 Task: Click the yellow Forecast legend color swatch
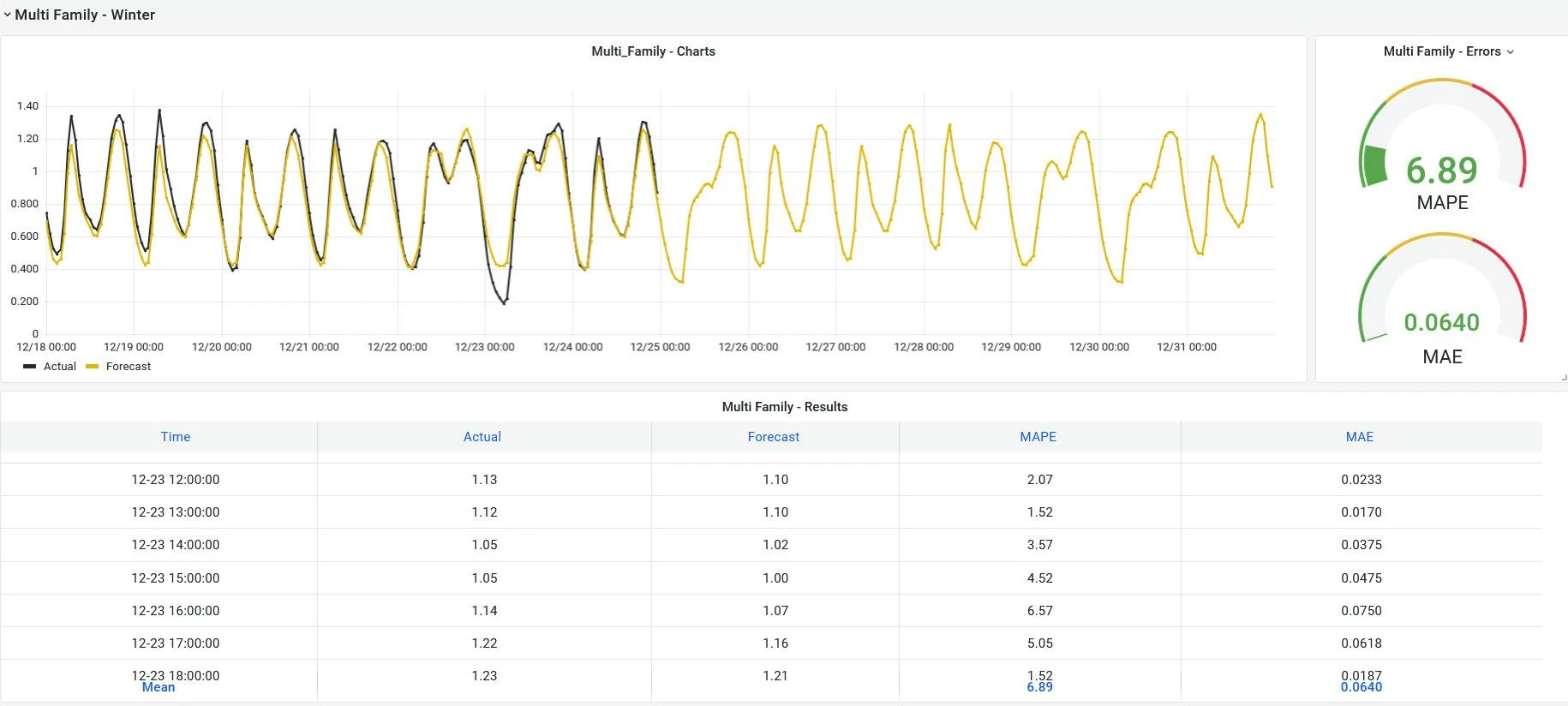pos(93,367)
